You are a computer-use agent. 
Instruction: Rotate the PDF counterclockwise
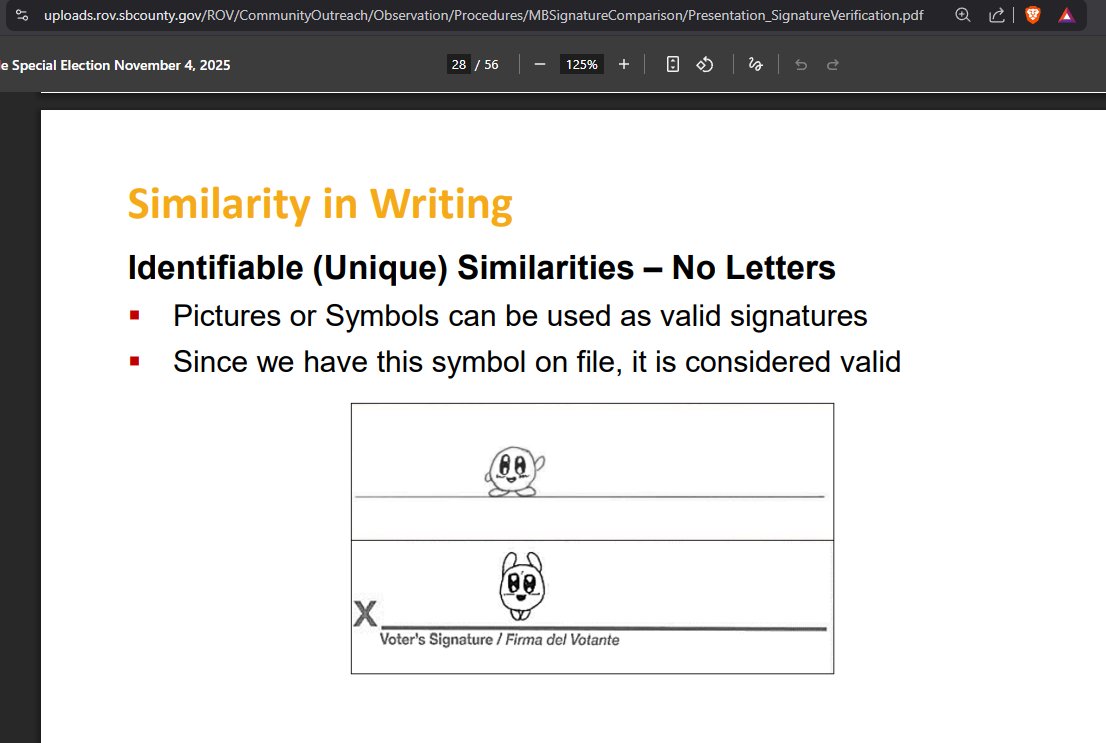pos(705,64)
